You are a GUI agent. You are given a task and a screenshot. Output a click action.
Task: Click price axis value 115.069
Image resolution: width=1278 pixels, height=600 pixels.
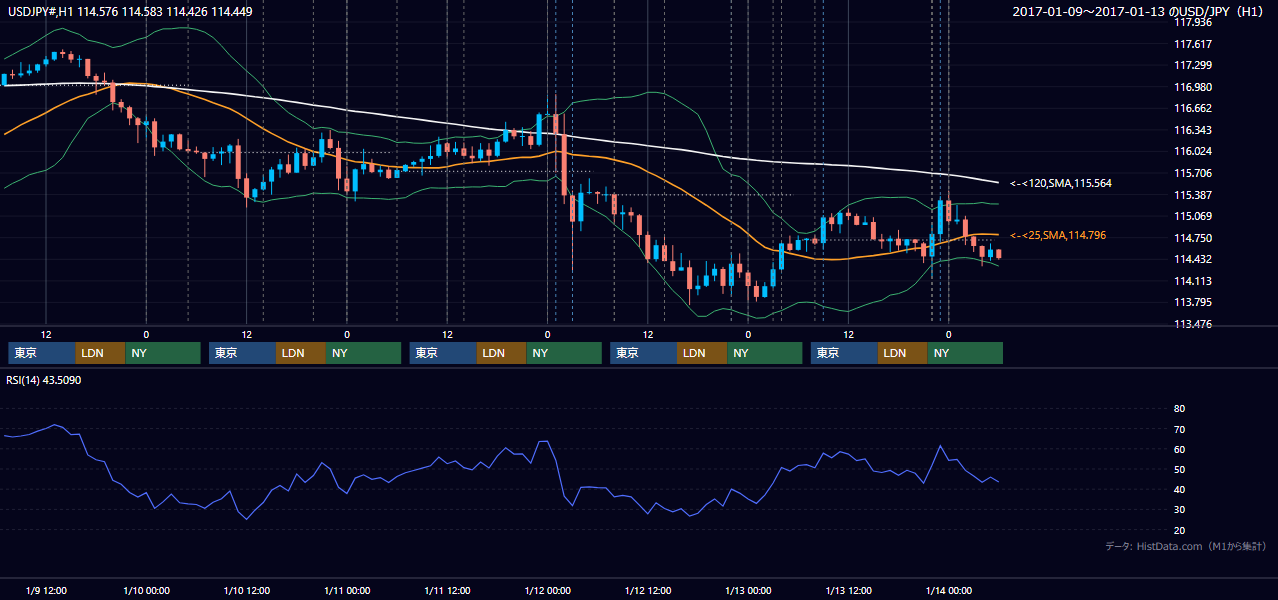click(1192, 216)
